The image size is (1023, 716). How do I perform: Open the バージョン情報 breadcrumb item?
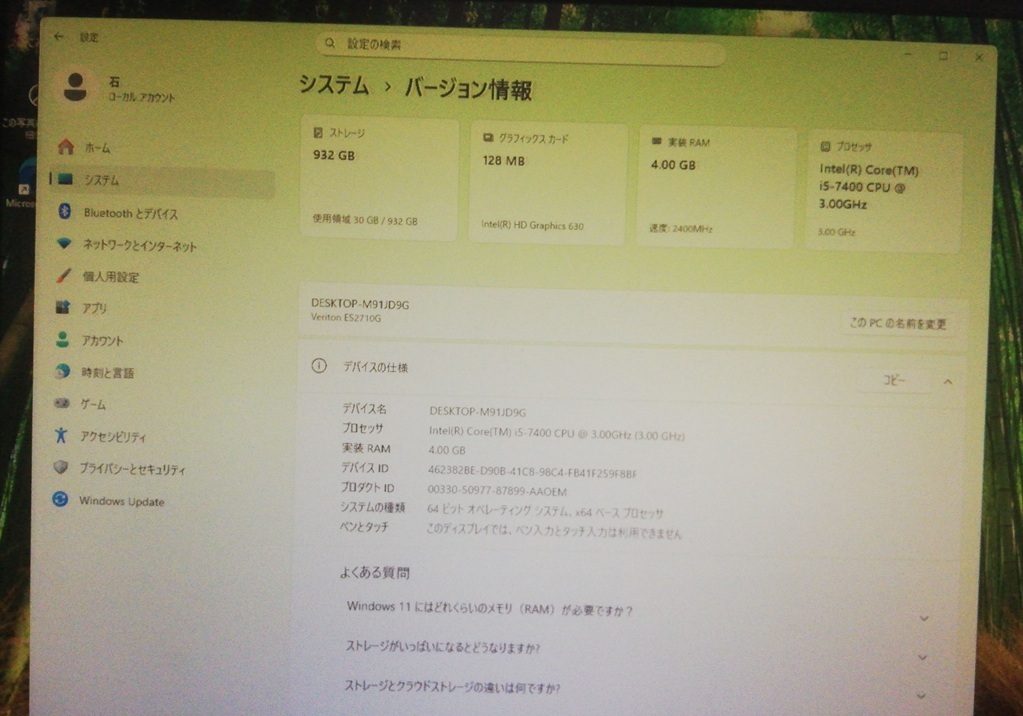(x=467, y=90)
